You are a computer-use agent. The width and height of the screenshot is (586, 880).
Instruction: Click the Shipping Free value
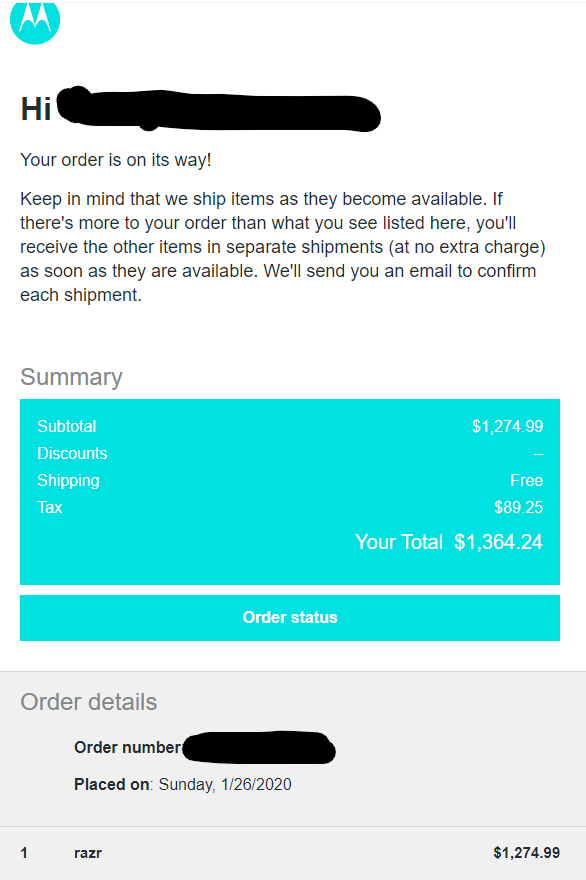[x=527, y=480]
